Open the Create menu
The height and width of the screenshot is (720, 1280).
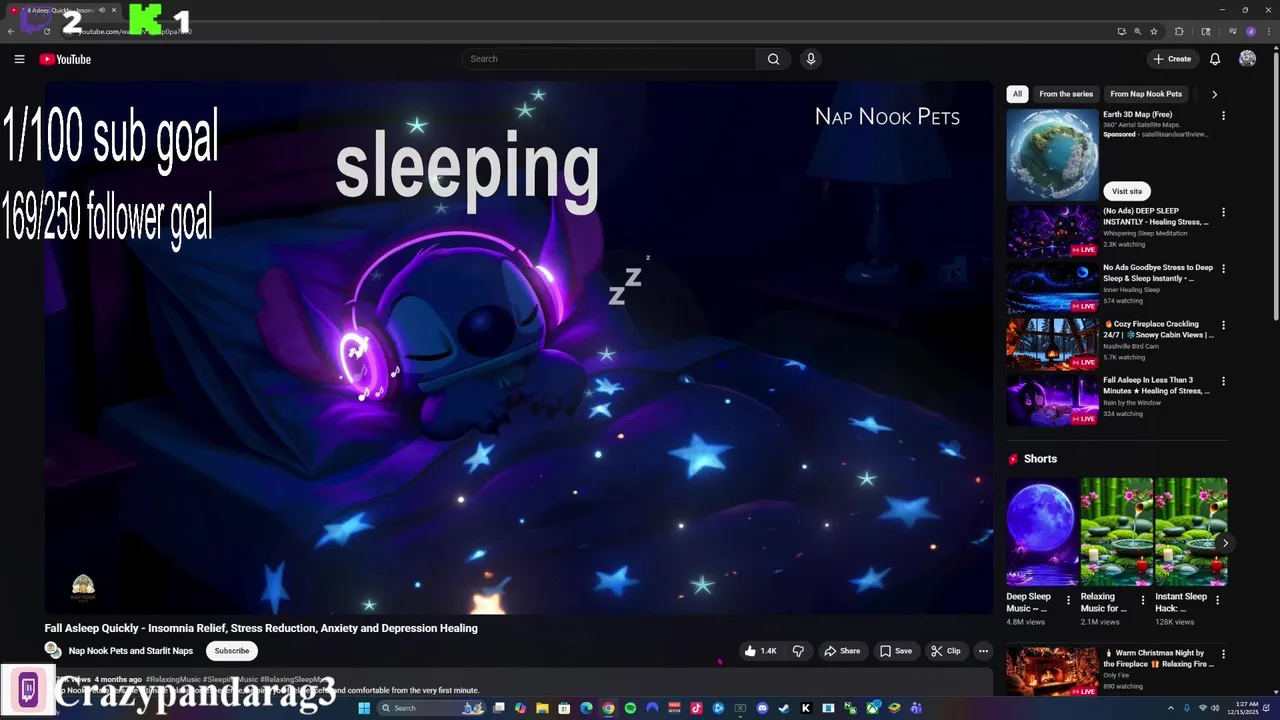coord(1172,59)
